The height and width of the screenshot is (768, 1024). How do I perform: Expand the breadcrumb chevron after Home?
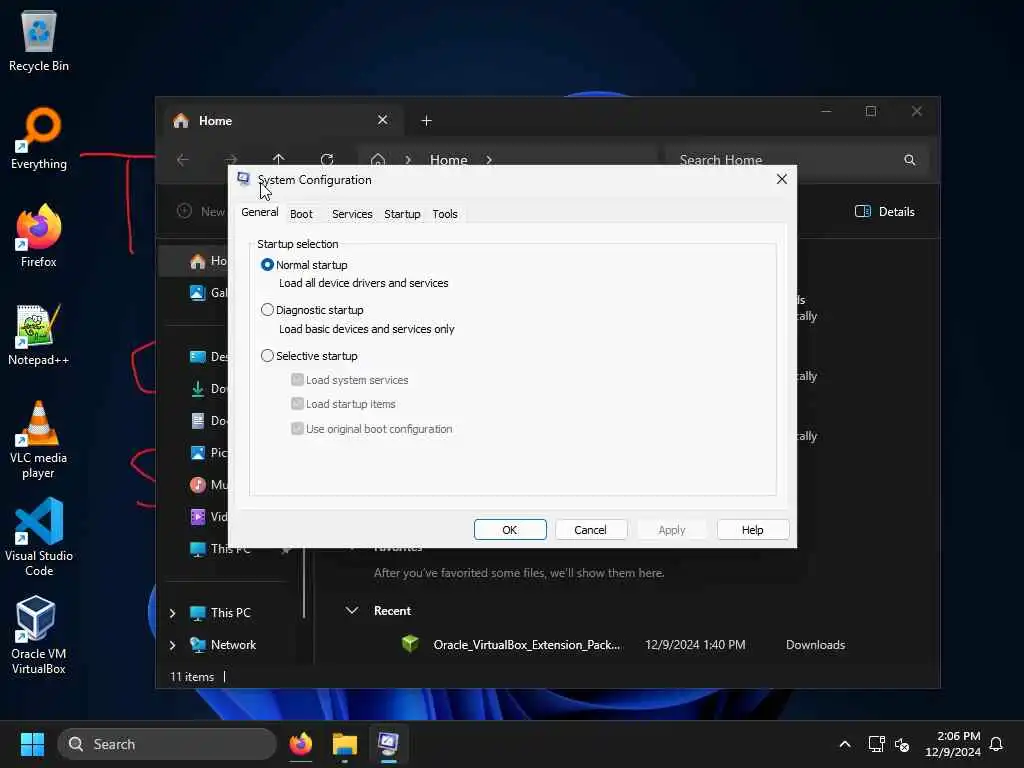point(489,160)
